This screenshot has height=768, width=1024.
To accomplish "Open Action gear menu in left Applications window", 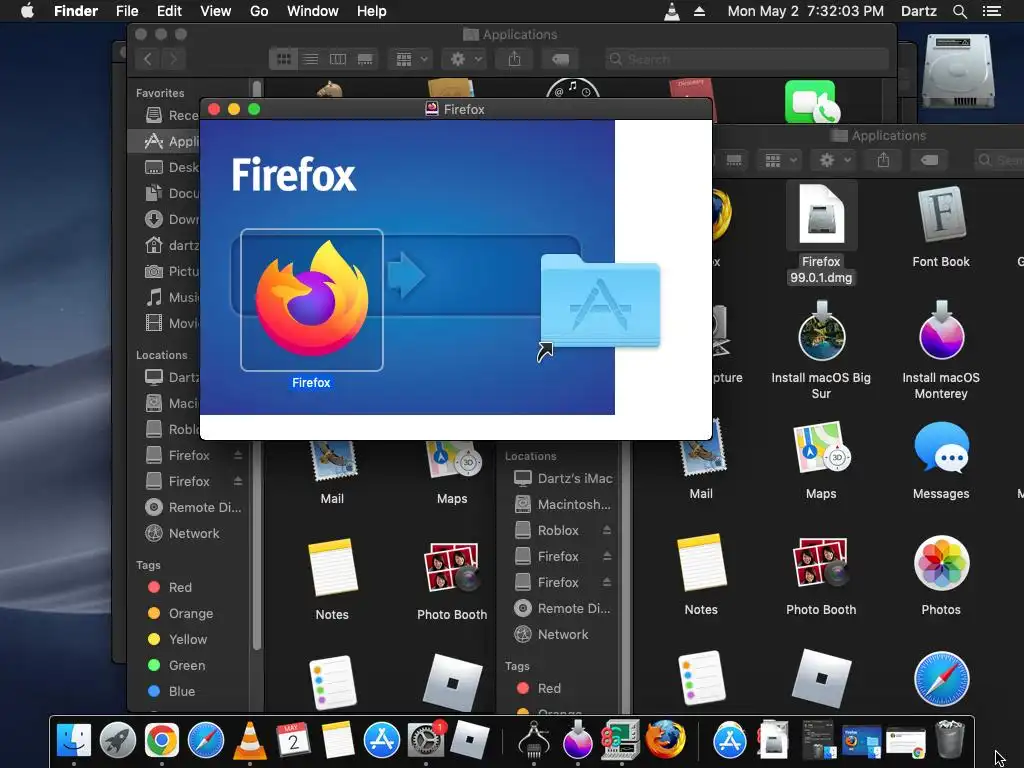I will tap(466, 59).
